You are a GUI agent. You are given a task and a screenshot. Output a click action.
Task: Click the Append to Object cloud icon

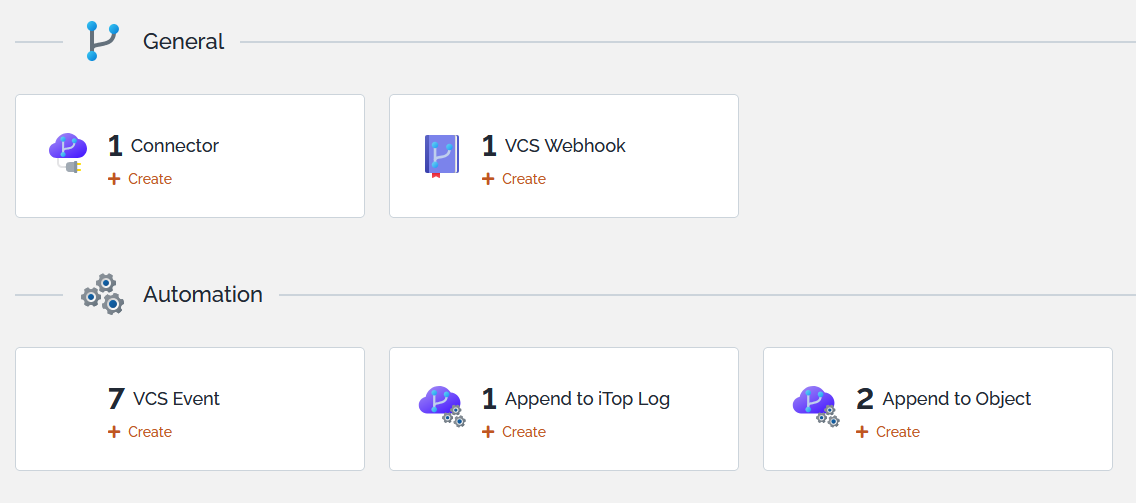pyautogui.click(x=816, y=406)
